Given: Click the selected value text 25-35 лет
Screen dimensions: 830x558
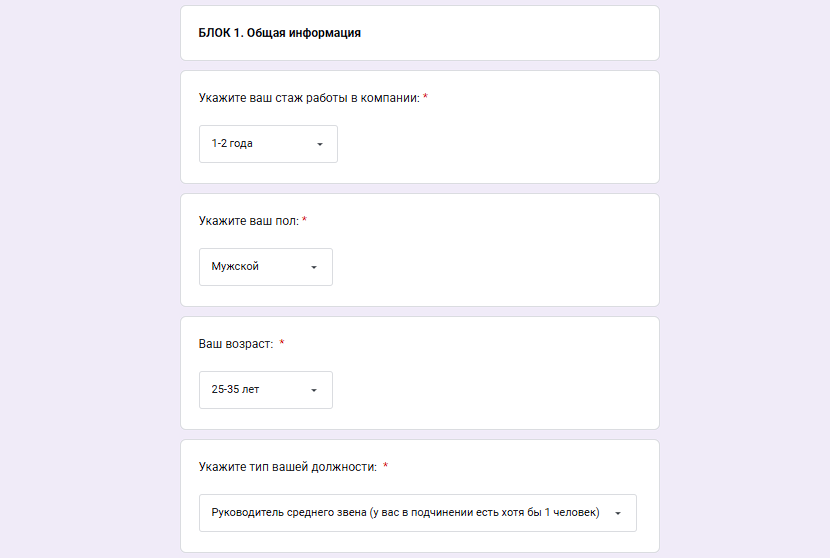Looking at the screenshot, I should tap(236, 390).
